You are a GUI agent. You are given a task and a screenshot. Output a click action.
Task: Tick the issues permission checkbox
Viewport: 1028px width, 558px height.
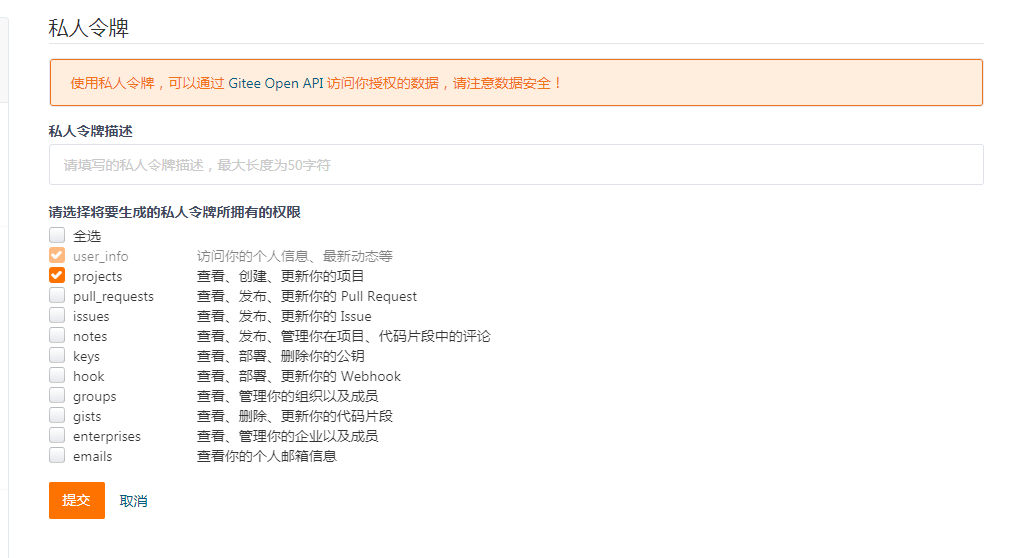tap(57, 315)
